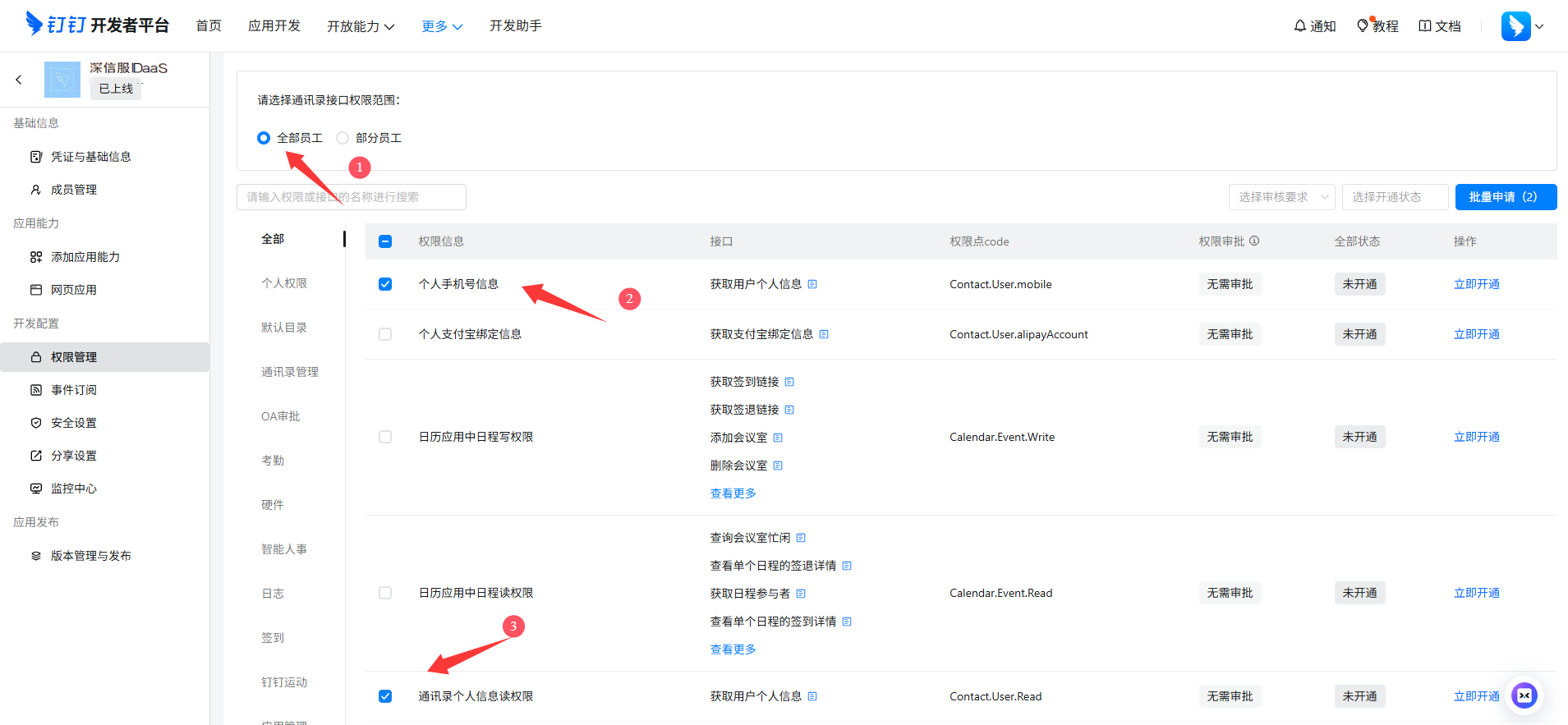This screenshot has width=1568, height=725.
Task: Check the 个人支付宝绑定信息 checkbox
Action: pos(385,334)
